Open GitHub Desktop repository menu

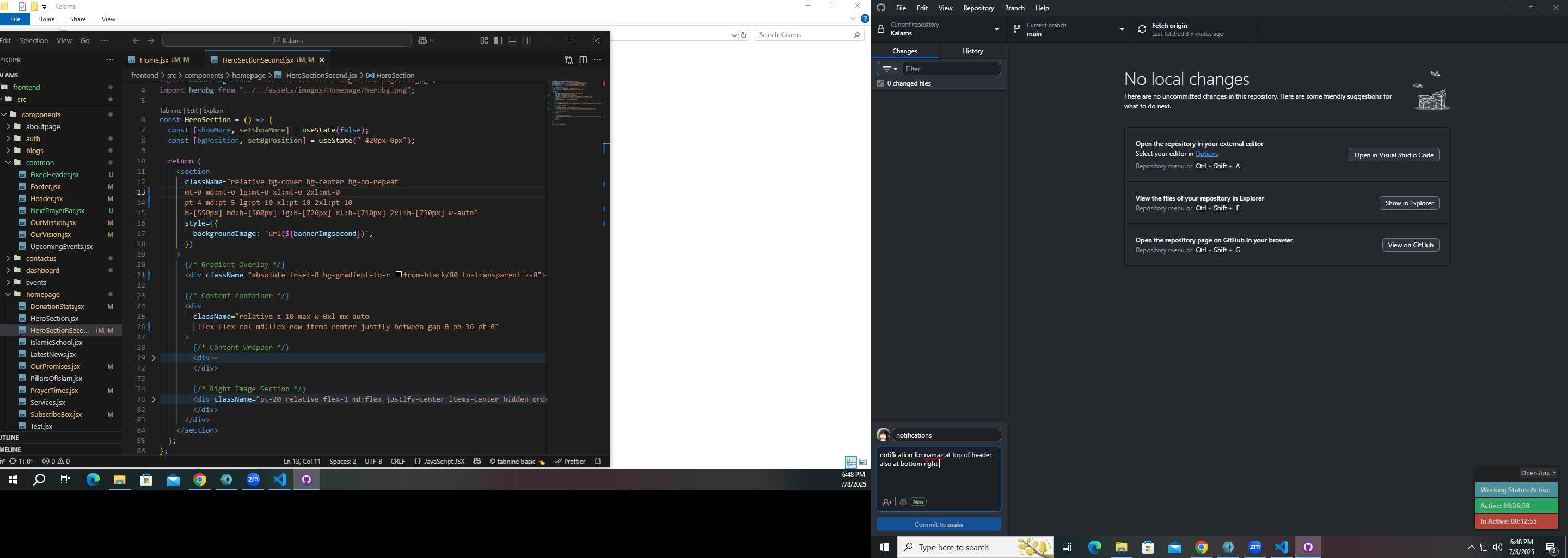tap(978, 8)
